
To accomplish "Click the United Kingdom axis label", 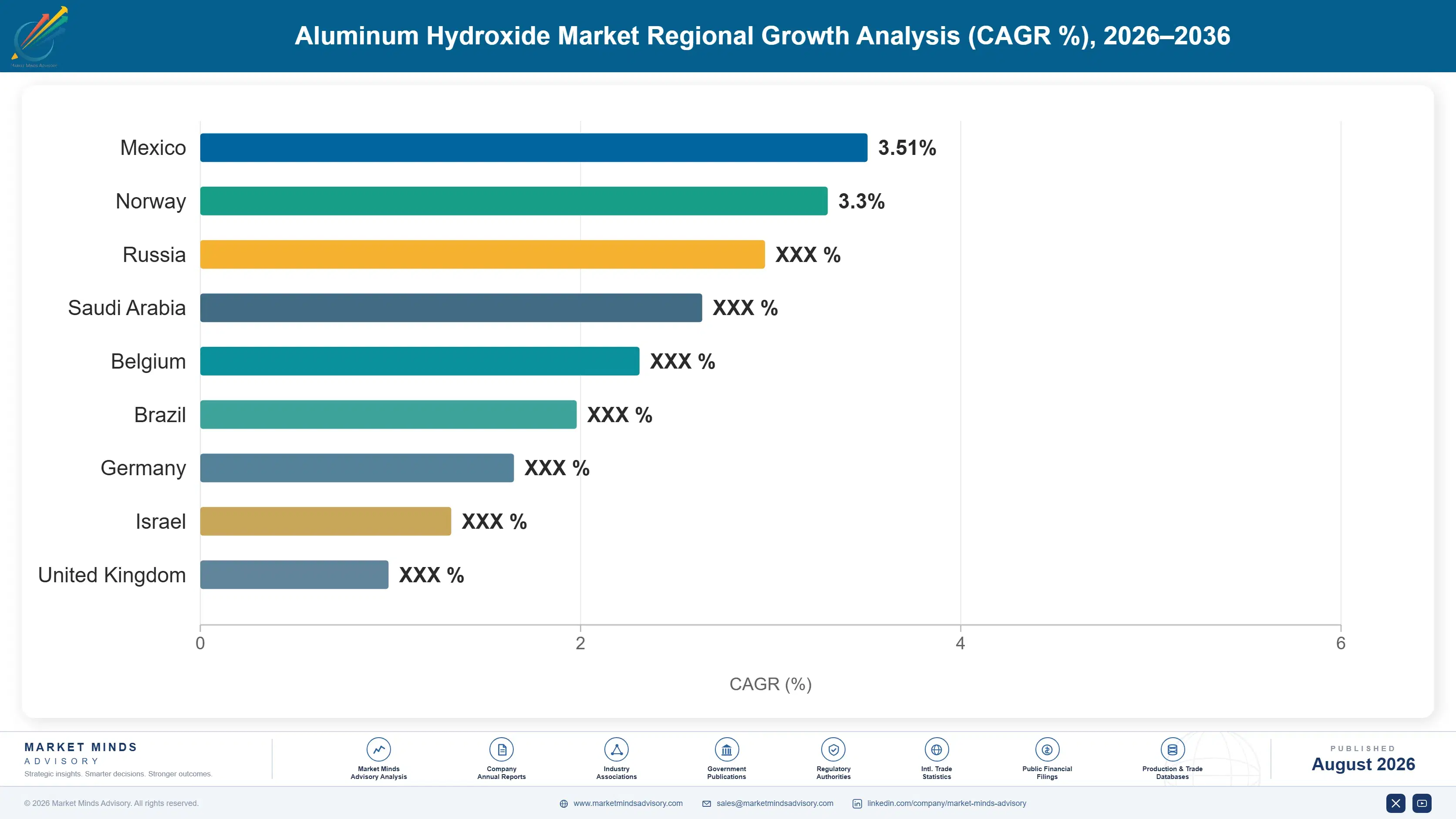I will point(112,575).
